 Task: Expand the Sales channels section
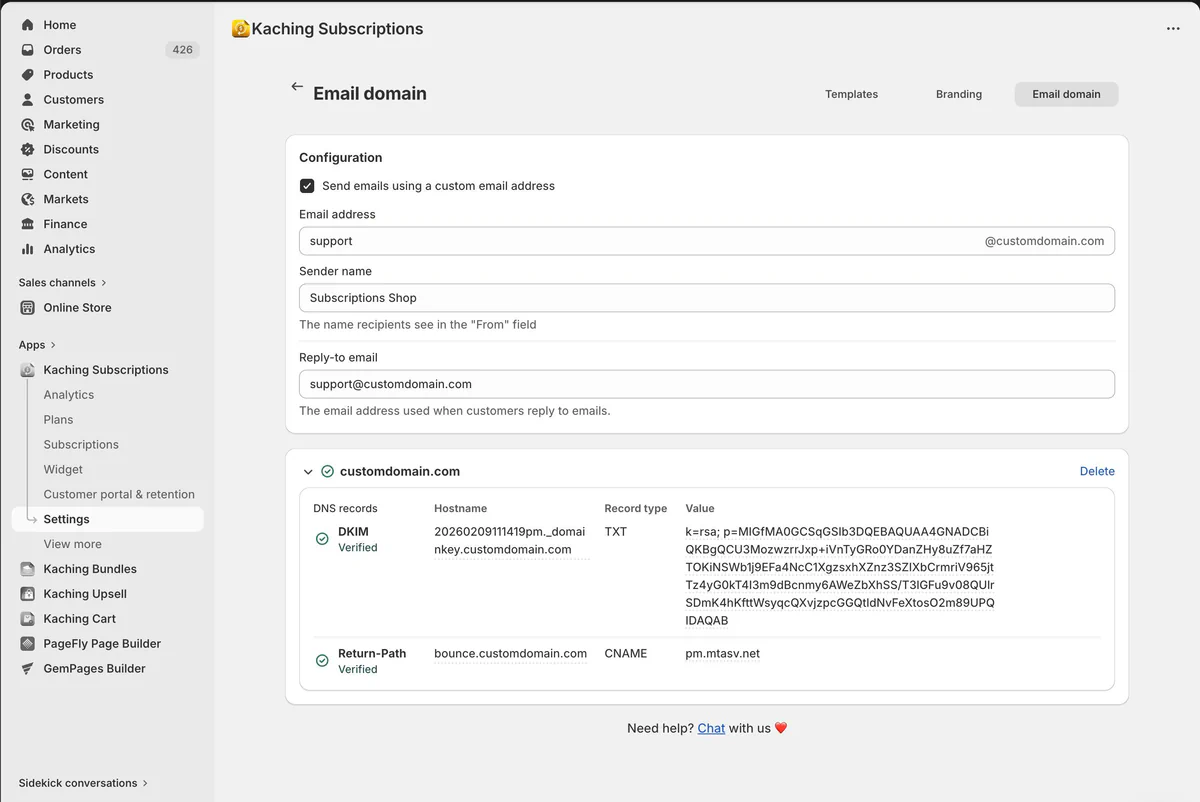pyautogui.click(x=62, y=283)
